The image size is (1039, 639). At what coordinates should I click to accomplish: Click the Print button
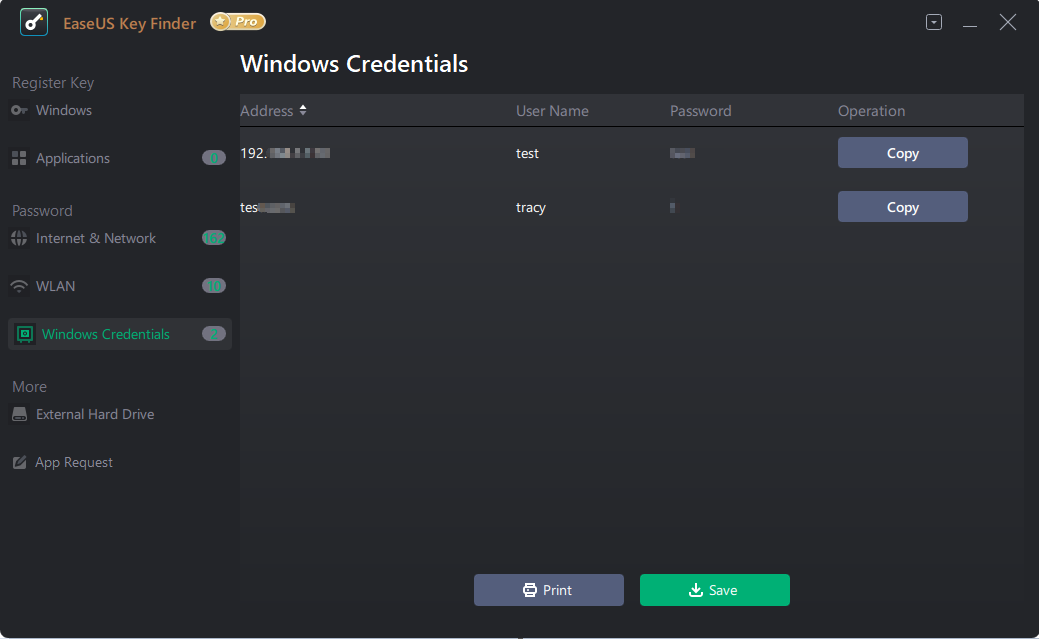pyautogui.click(x=549, y=590)
